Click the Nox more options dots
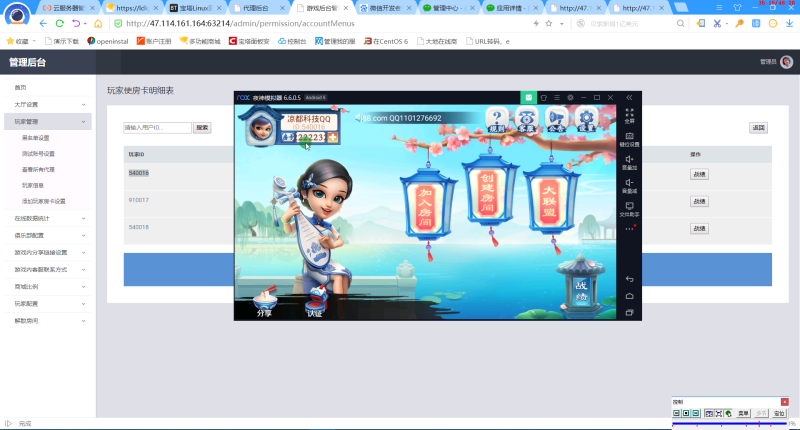 click(x=630, y=229)
